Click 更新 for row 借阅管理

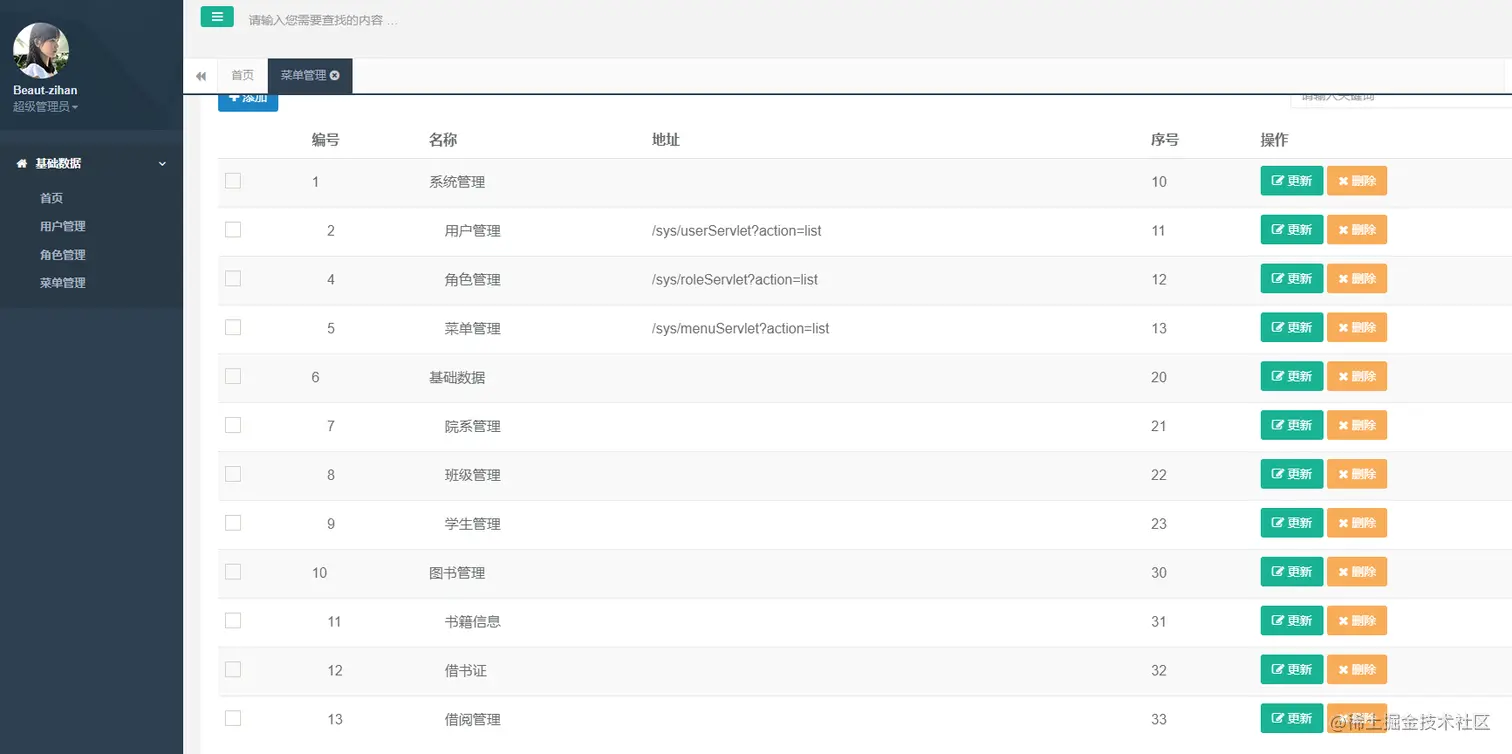pos(1292,718)
